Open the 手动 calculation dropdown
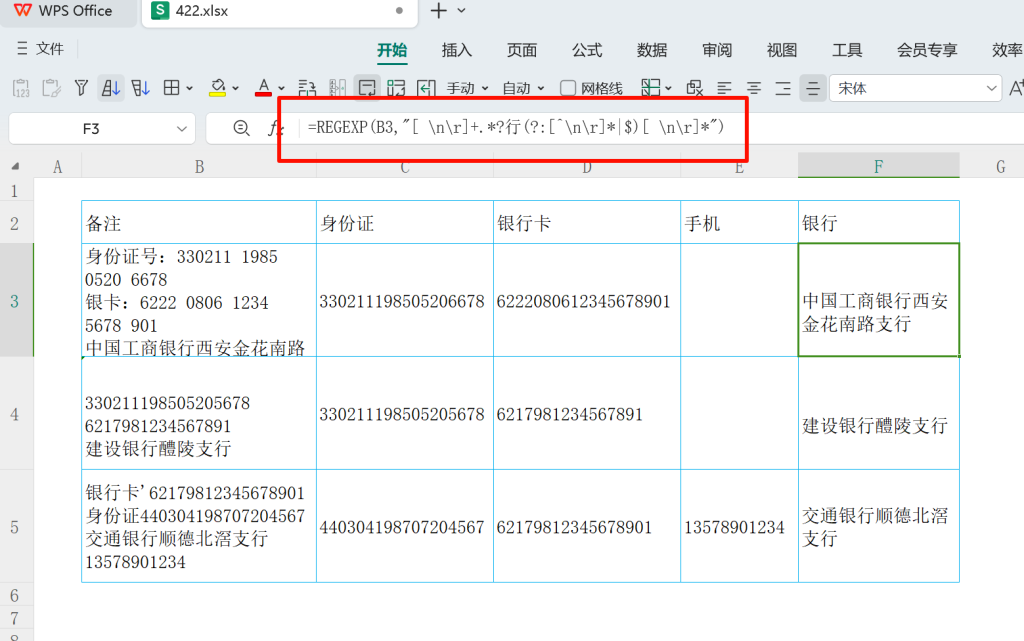 pos(467,88)
